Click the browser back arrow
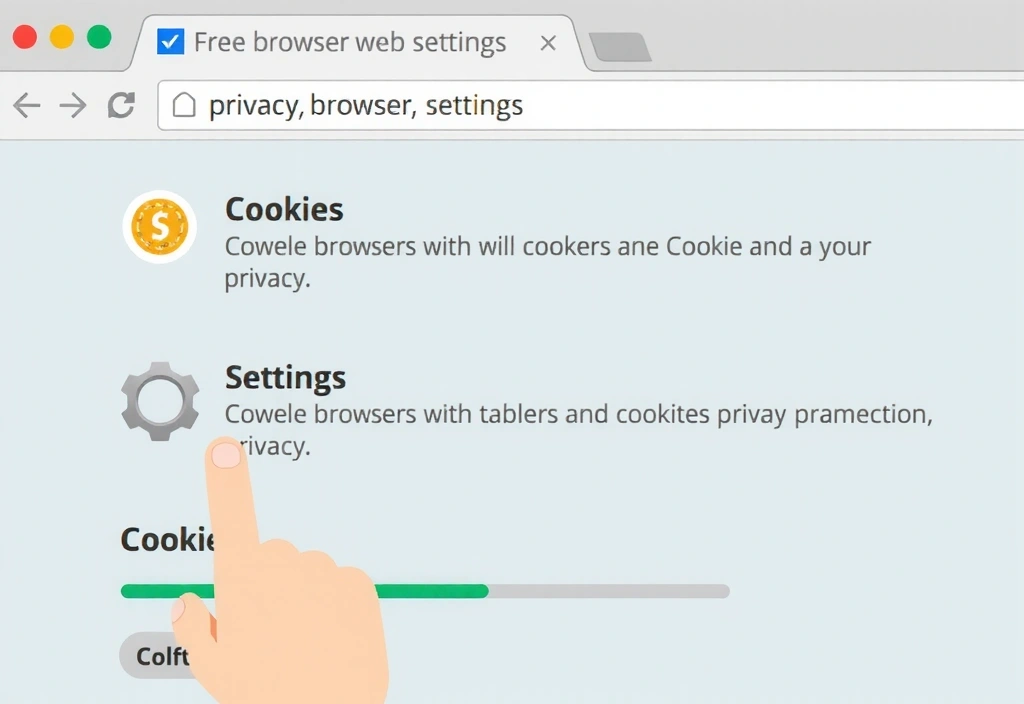 (x=27, y=105)
